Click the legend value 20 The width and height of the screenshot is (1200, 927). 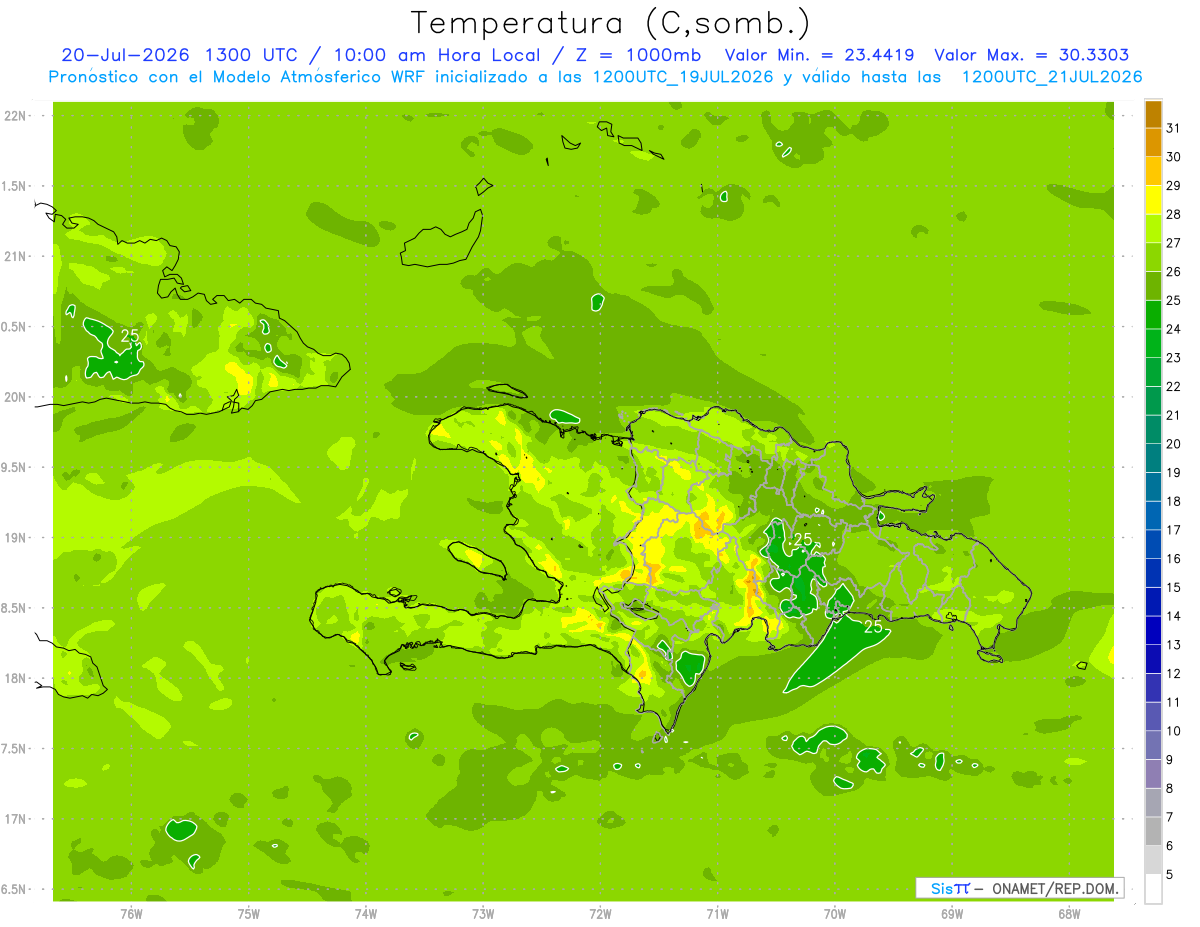[1174, 443]
